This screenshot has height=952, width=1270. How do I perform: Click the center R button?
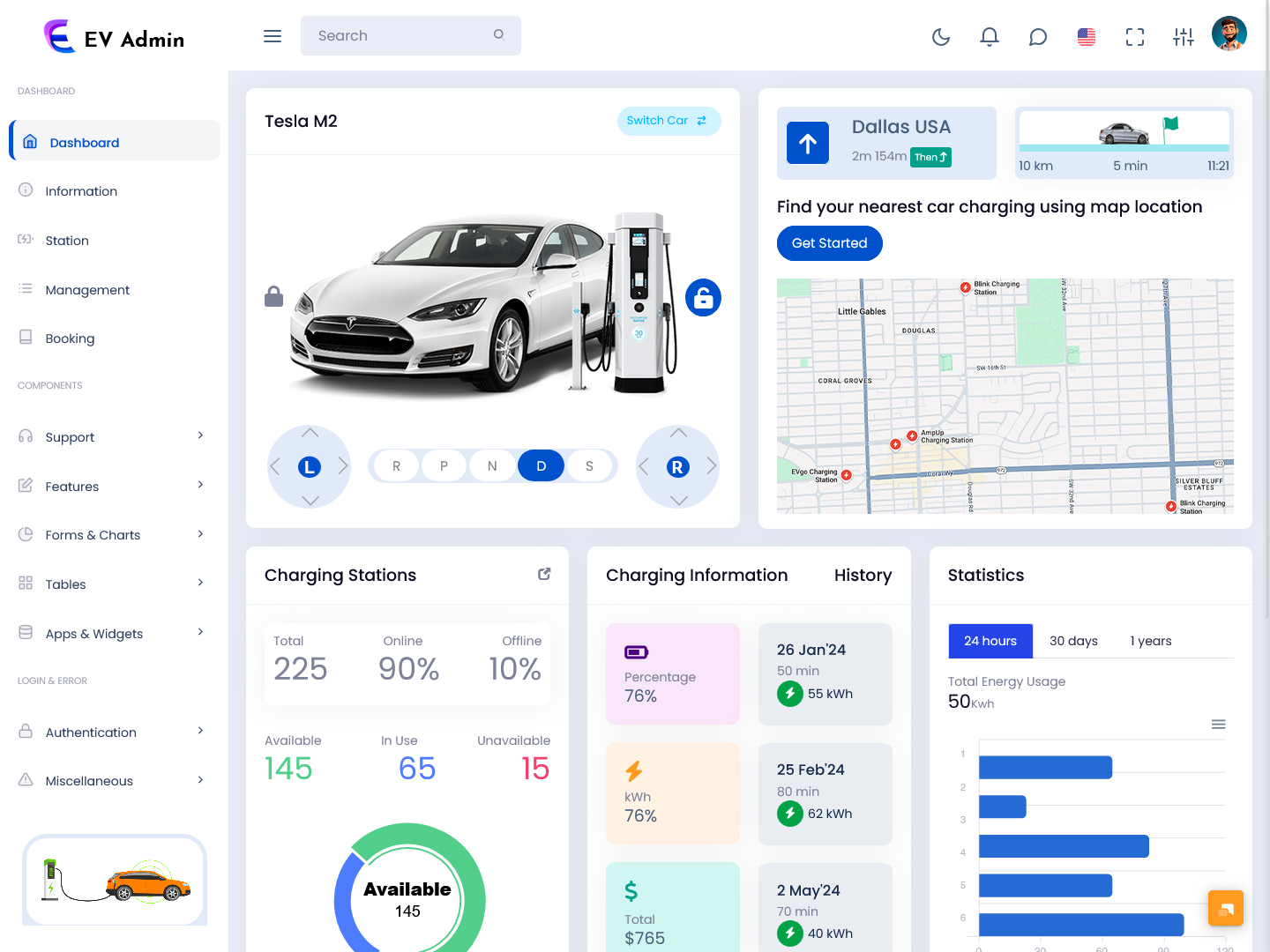[677, 467]
